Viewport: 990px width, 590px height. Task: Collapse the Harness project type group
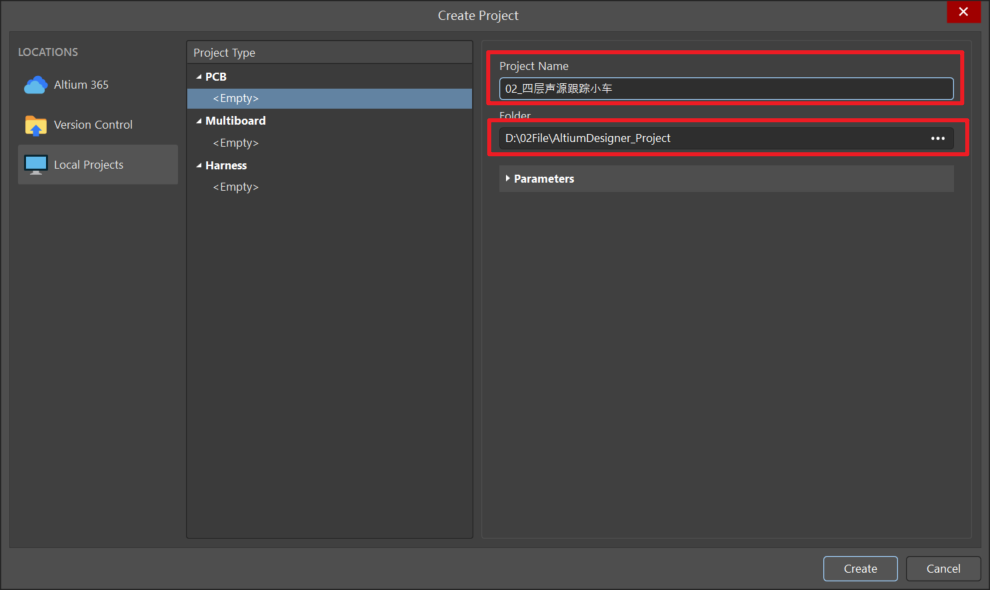click(199, 166)
